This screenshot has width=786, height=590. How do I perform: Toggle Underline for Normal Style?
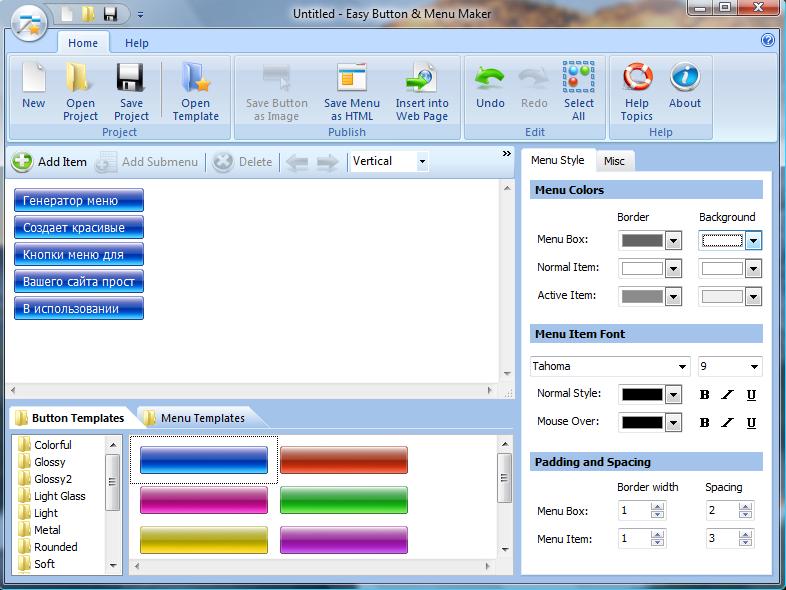[x=751, y=395]
